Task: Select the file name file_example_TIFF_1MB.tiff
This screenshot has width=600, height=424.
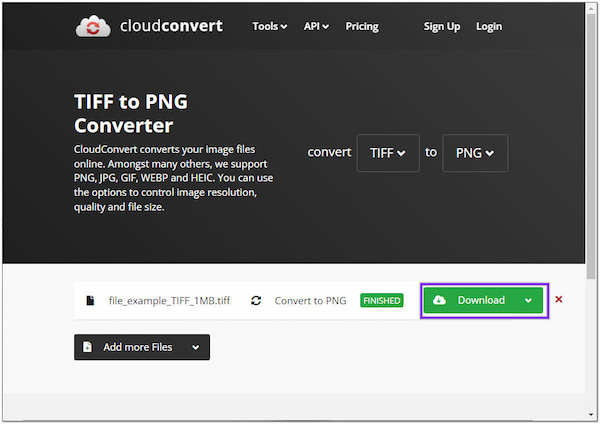Action: coord(169,301)
